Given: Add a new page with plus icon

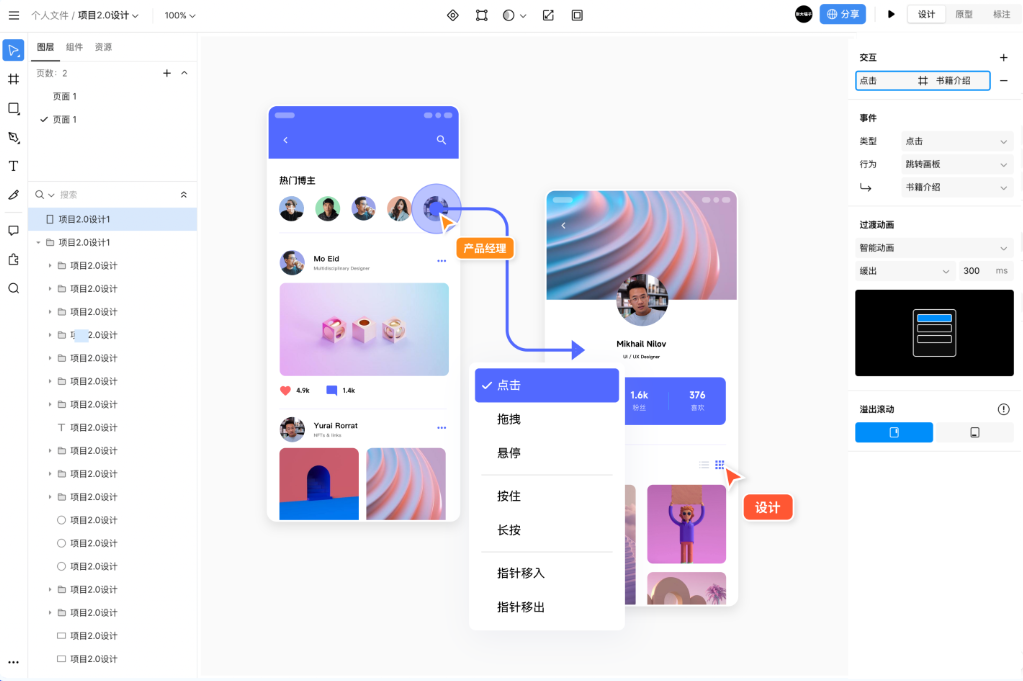Looking at the screenshot, I should click(x=167, y=73).
